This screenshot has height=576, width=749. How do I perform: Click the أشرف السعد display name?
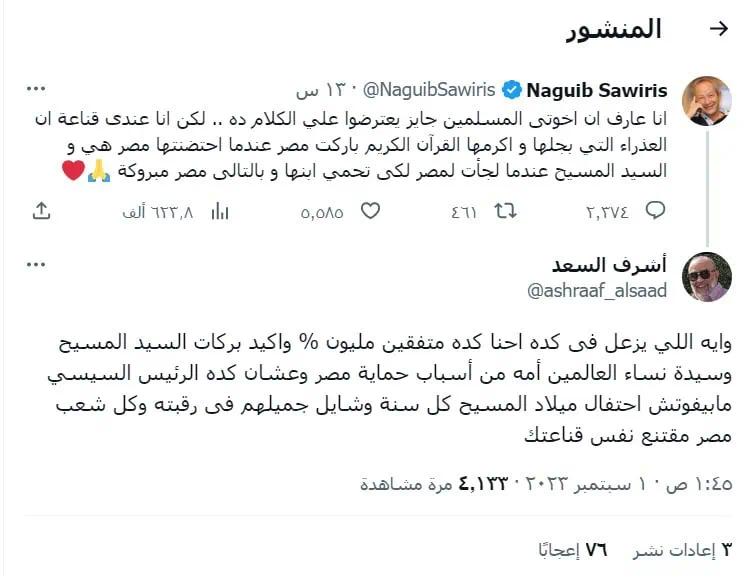(x=609, y=265)
